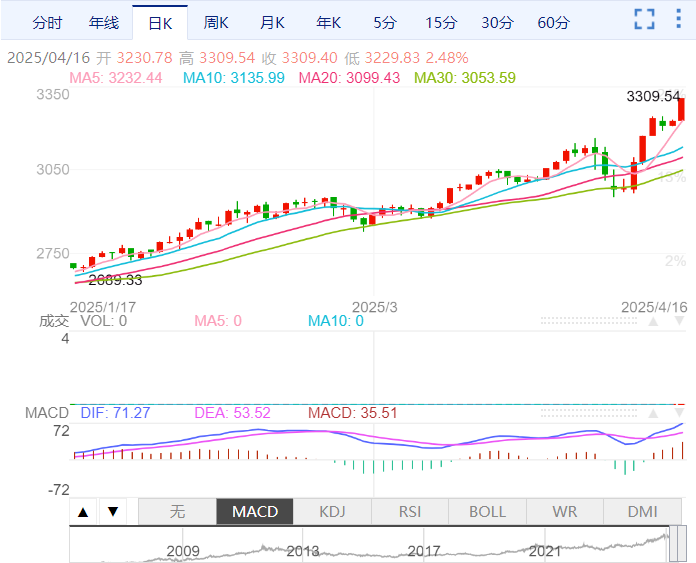Image resolution: width=696 pixels, height=563 pixels.
Task: Click the 2.48% change value
Action: (x=447, y=58)
